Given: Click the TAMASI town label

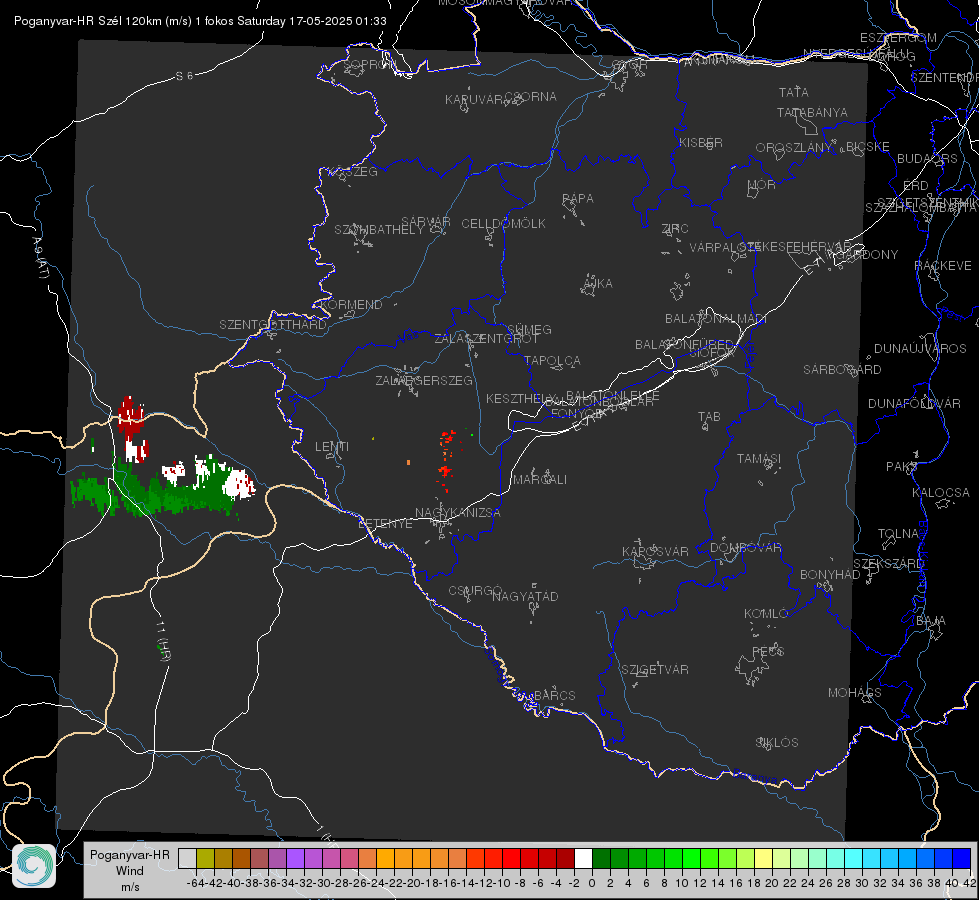Looking at the screenshot, I should [759, 459].
